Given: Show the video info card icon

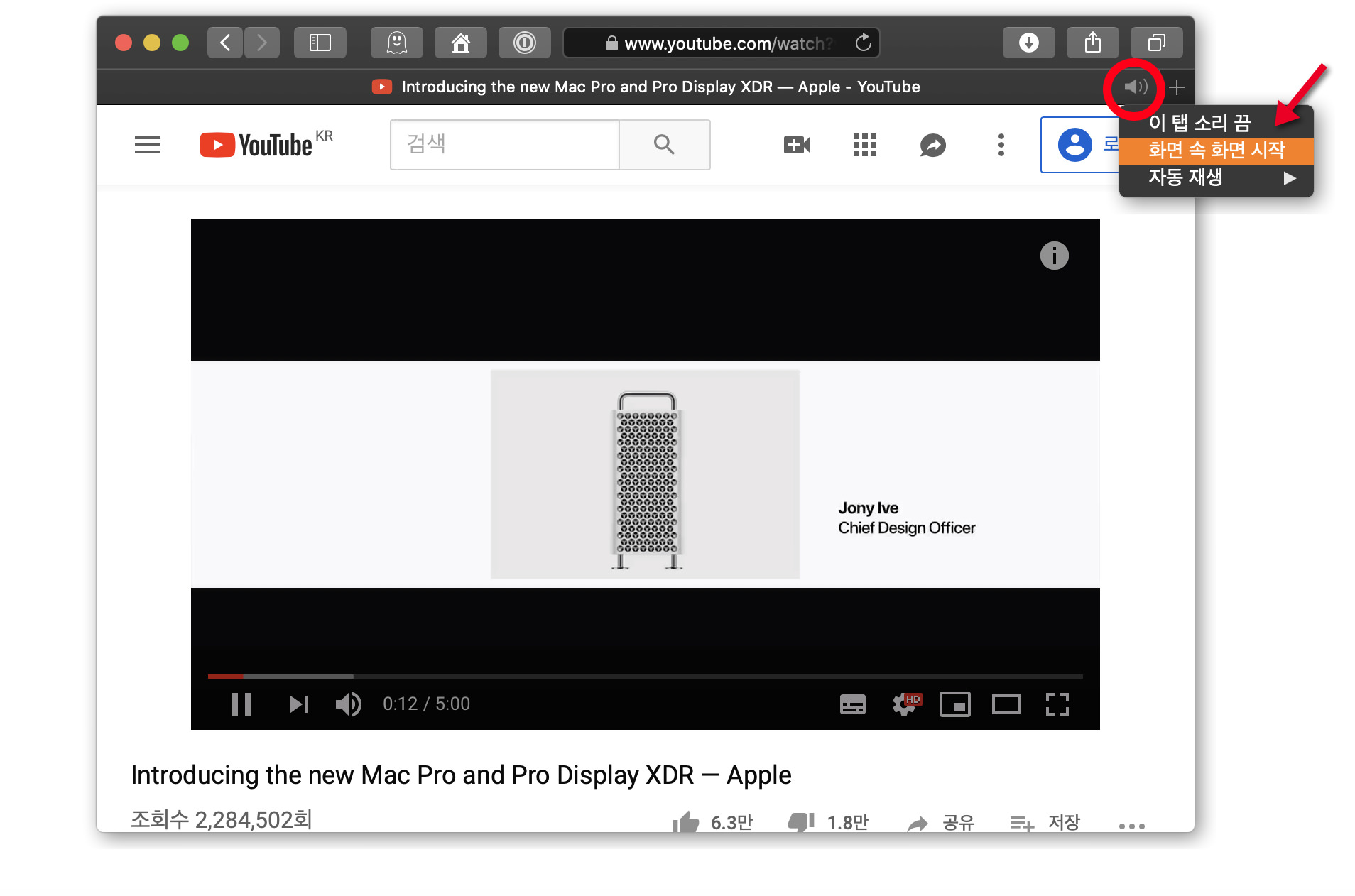Looking at the screenshot, I should (x=1054, y=256).
